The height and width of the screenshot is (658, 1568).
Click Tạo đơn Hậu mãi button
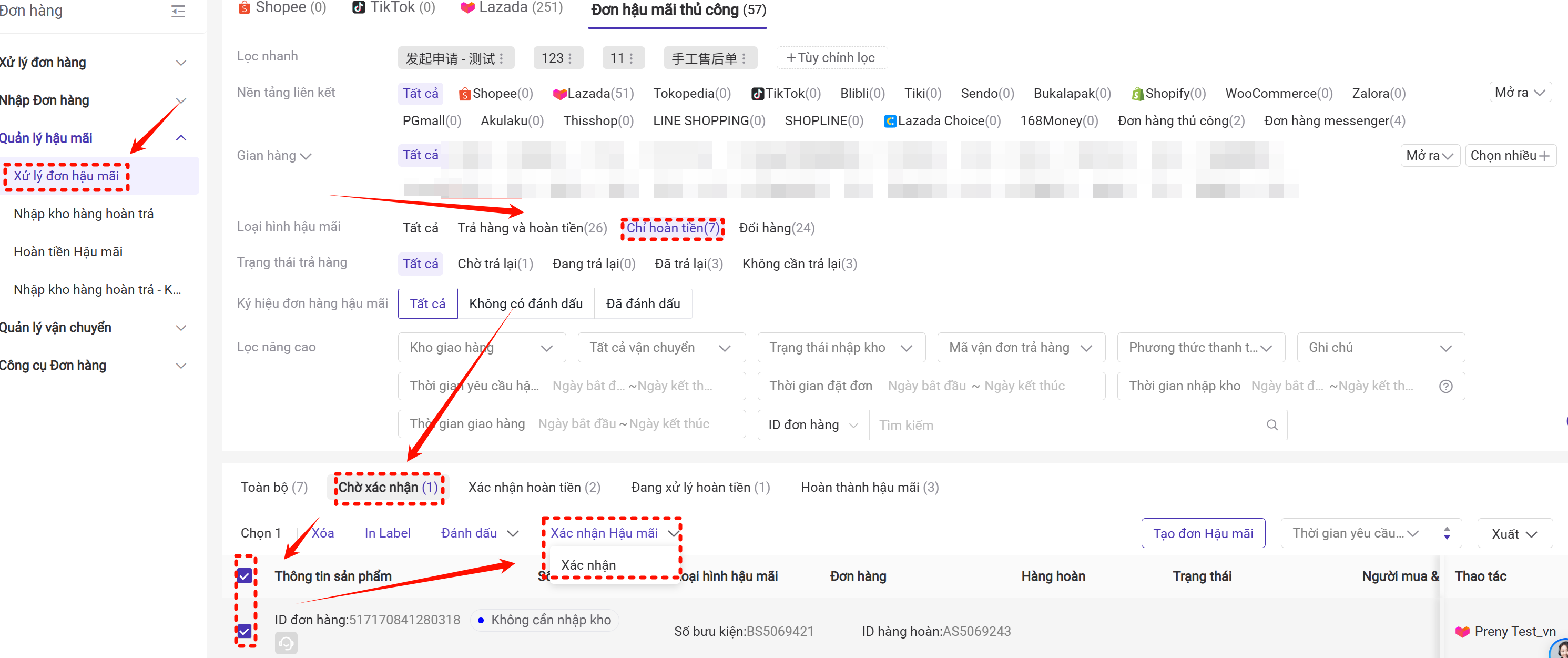pos(1203,534)
